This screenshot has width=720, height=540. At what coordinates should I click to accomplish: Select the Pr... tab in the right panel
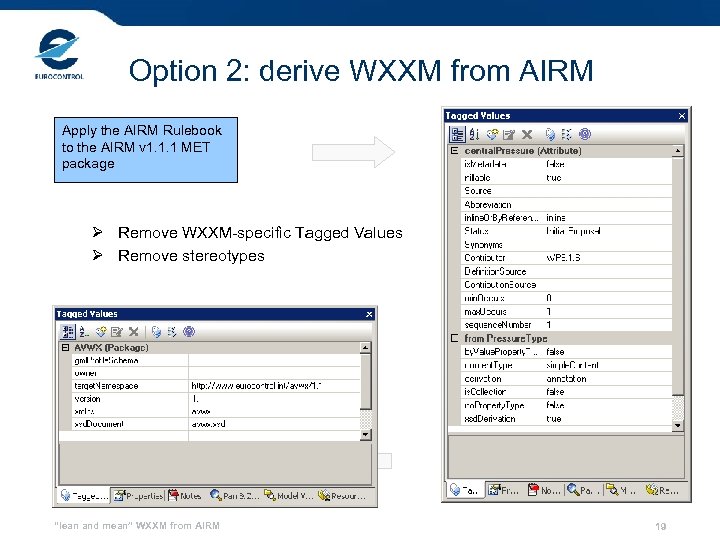click(502, 490)
